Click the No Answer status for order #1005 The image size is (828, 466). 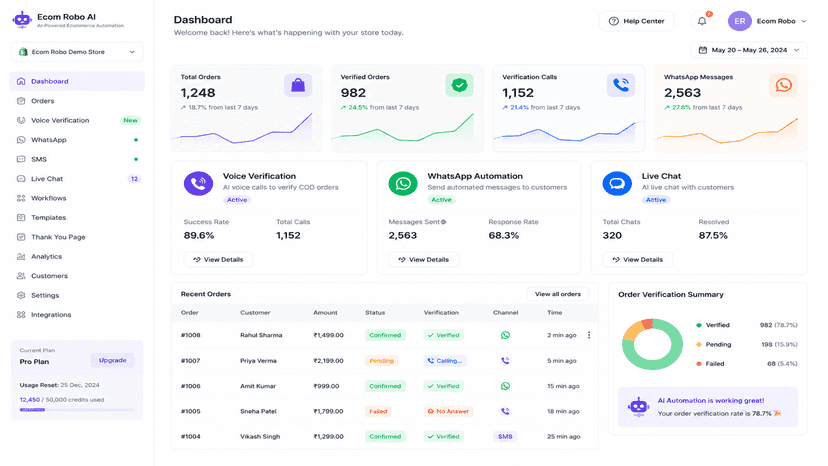[x=448, y=411]
